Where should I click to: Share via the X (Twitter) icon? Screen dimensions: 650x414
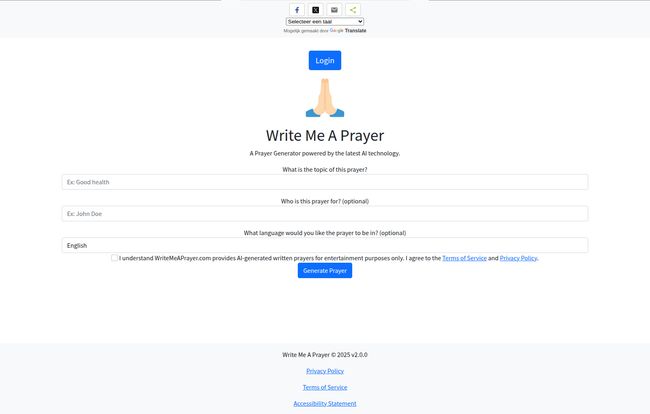pyautogui.click(x=315, y=10)
